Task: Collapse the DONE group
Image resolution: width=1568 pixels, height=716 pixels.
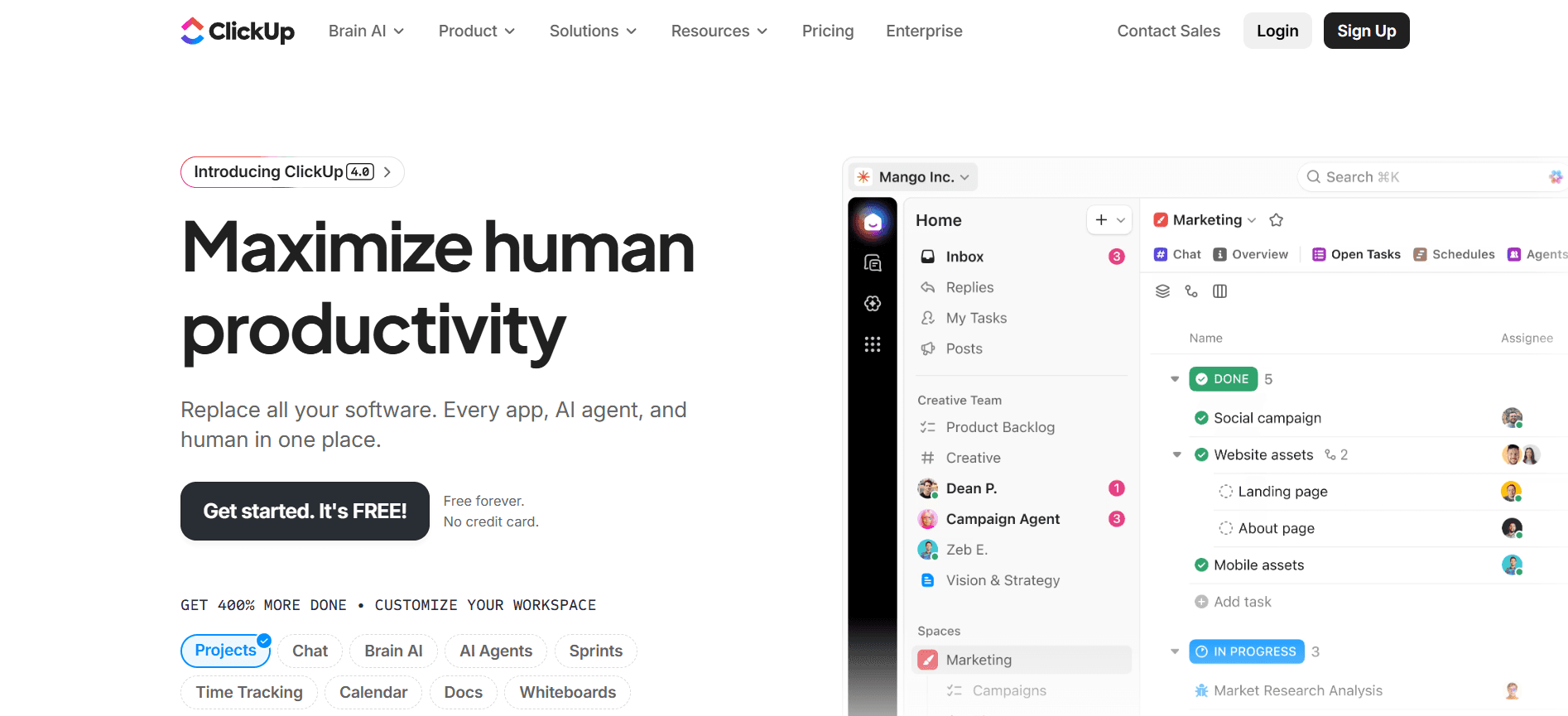Action: pos(1175,379)
